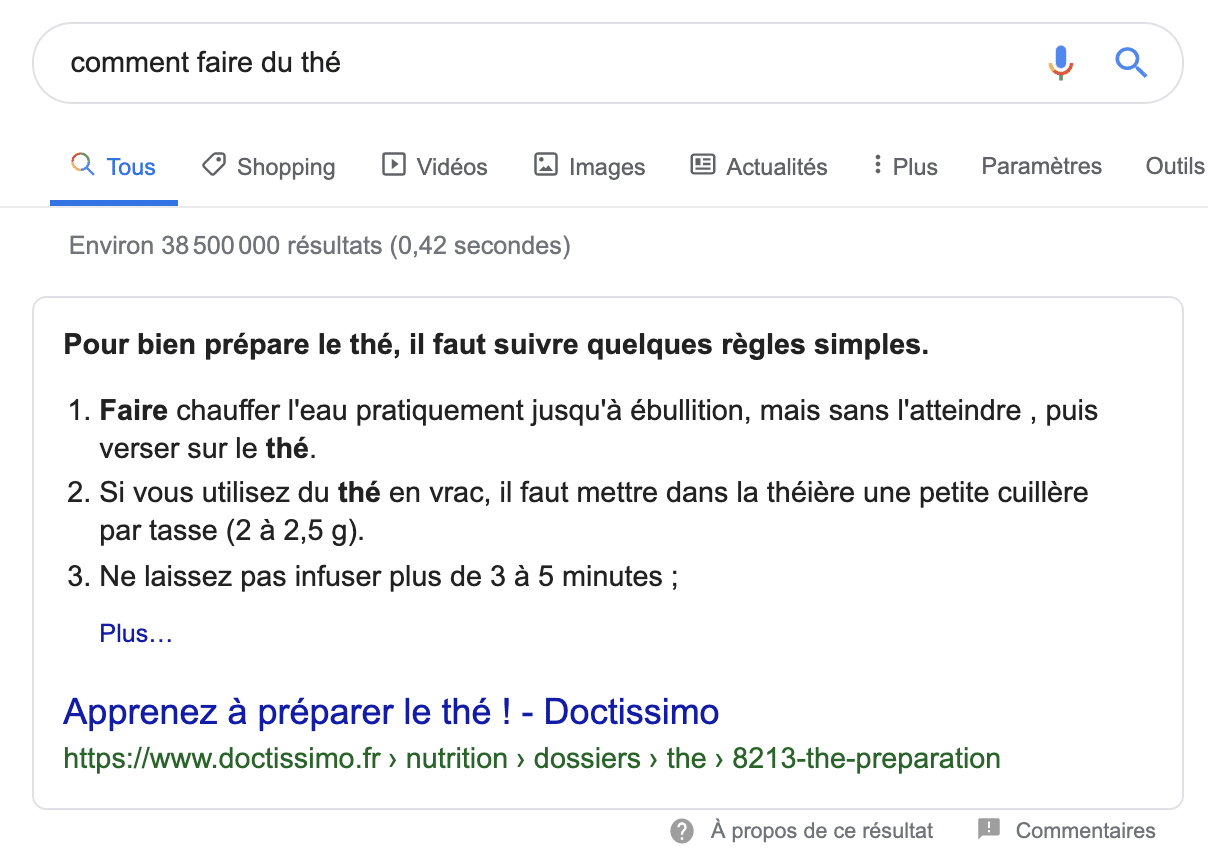Click the Commentaires feedback link
1208x868 pixels.
tap(1085, 830)
